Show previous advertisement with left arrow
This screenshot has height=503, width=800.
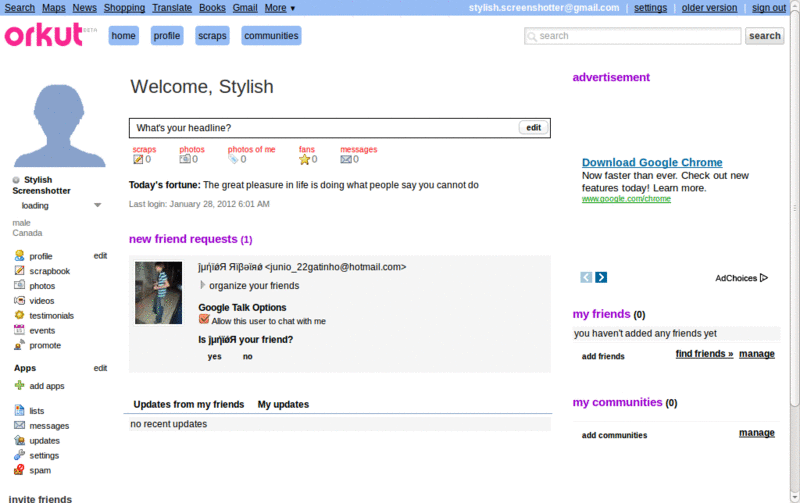(x=586, y=277)
